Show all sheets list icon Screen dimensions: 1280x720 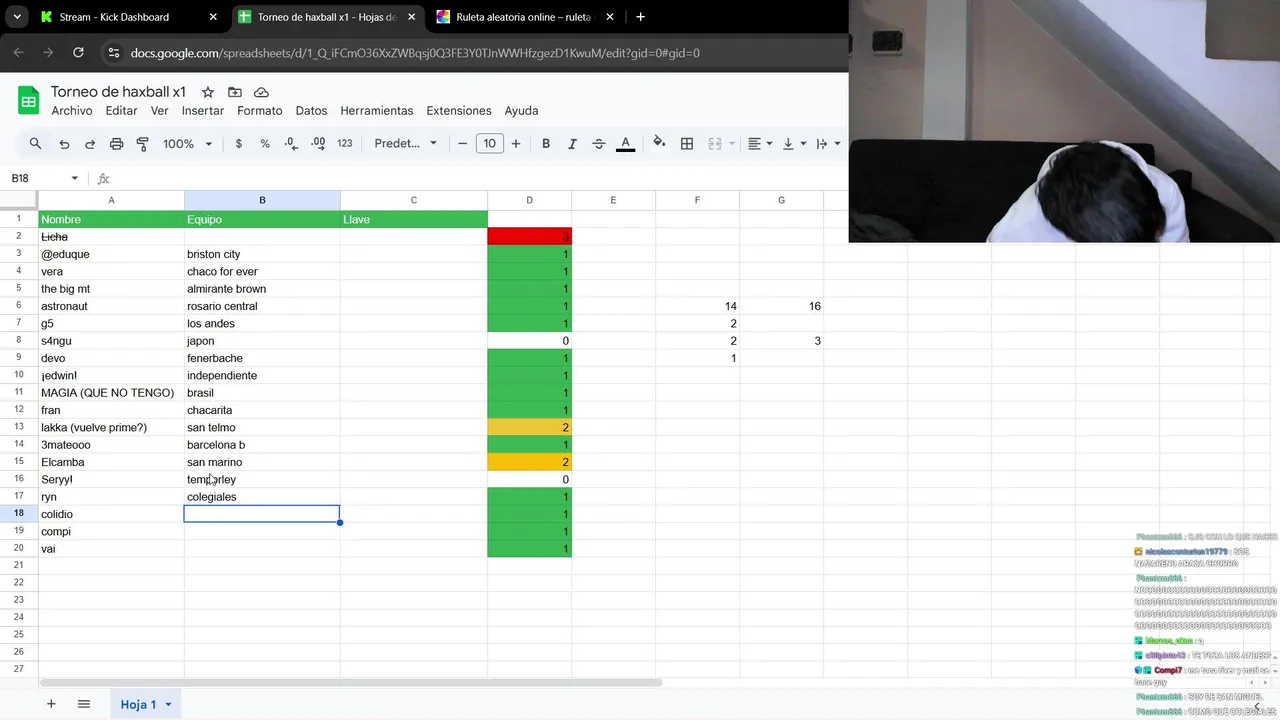(84, 704)
